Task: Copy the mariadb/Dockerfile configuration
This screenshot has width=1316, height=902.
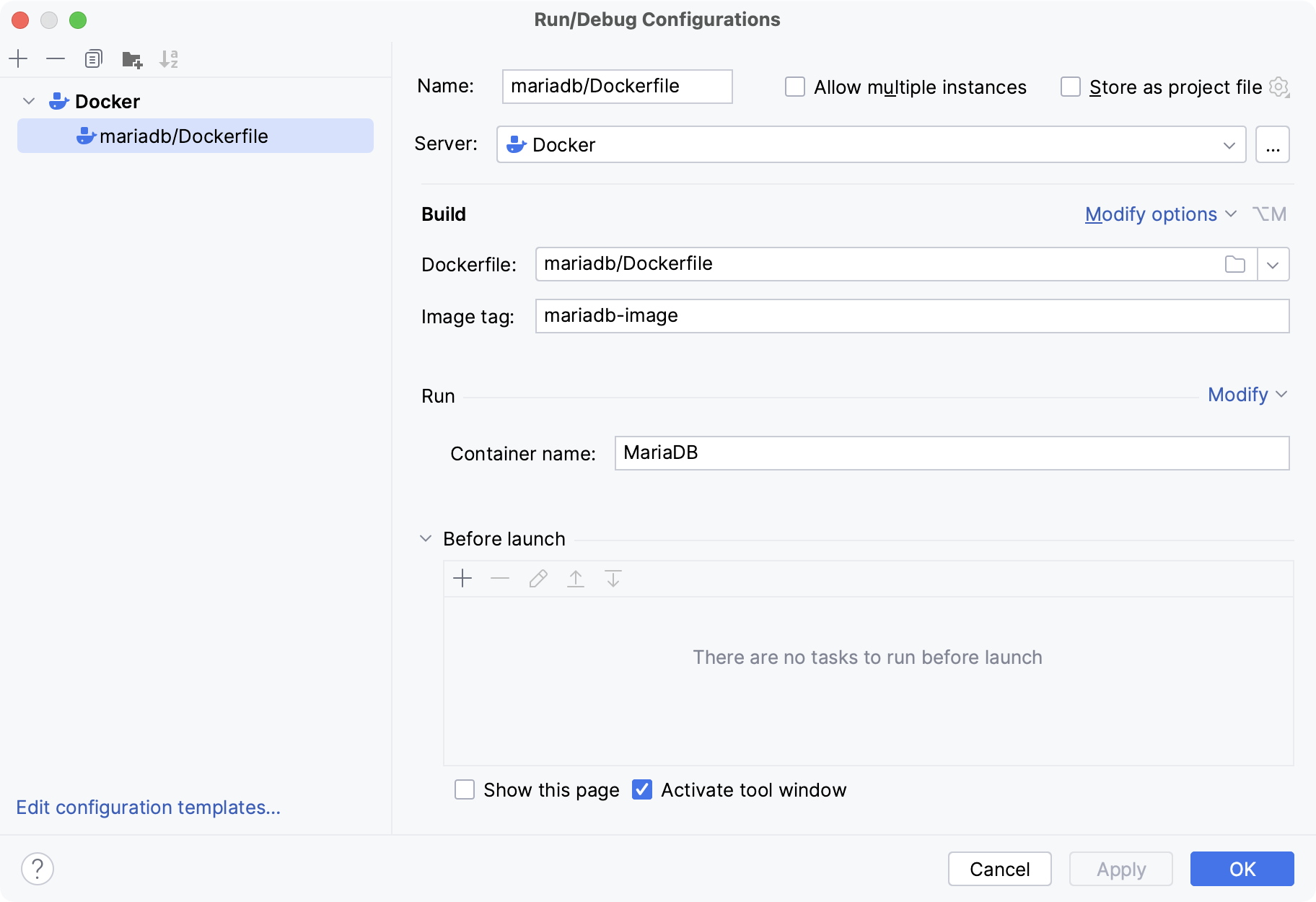Action: [94, 58]
